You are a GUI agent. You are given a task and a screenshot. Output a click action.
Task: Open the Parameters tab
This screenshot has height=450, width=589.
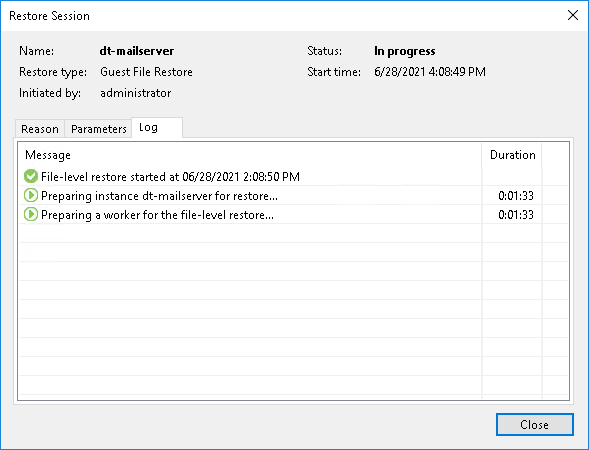(x=98, y=129)
